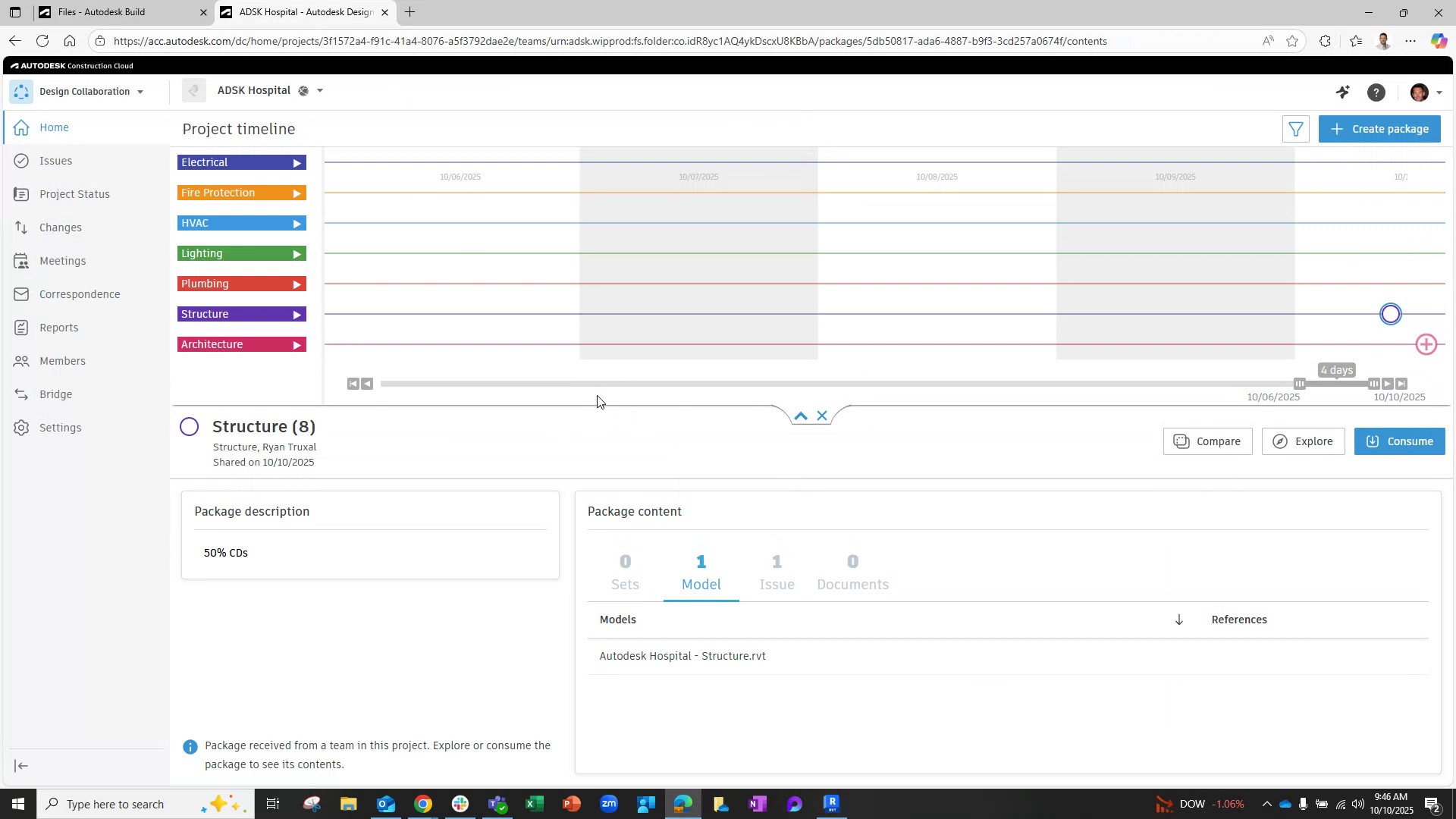Click the Create package button
The width and height of the screenshot is (1456, 819).
click(x=1379, y=129)
